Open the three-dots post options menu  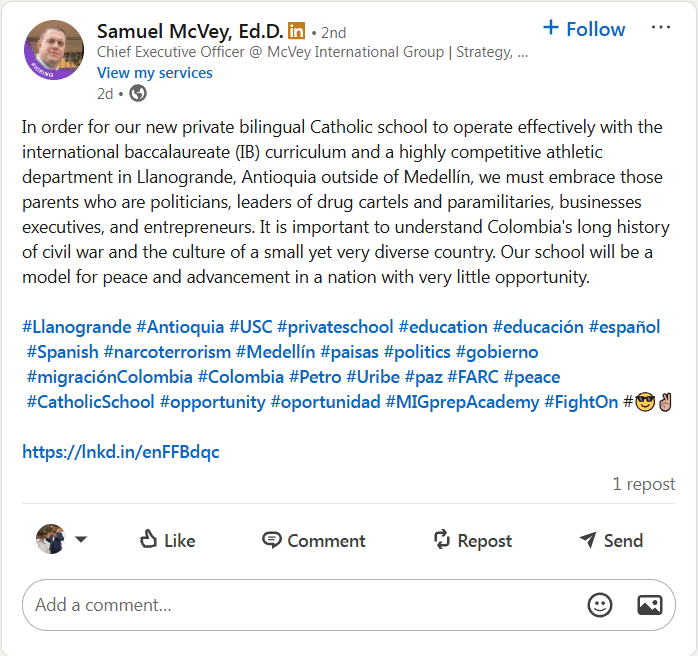pyautogui.click(x=661, y=28)
